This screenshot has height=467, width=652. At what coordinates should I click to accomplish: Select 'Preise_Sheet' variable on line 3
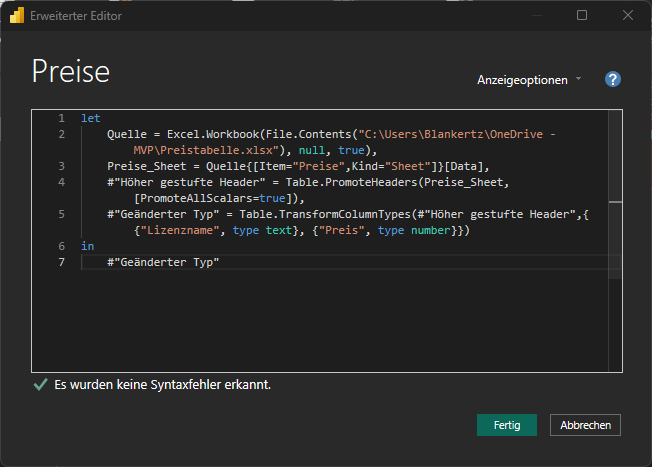point(147,166)
